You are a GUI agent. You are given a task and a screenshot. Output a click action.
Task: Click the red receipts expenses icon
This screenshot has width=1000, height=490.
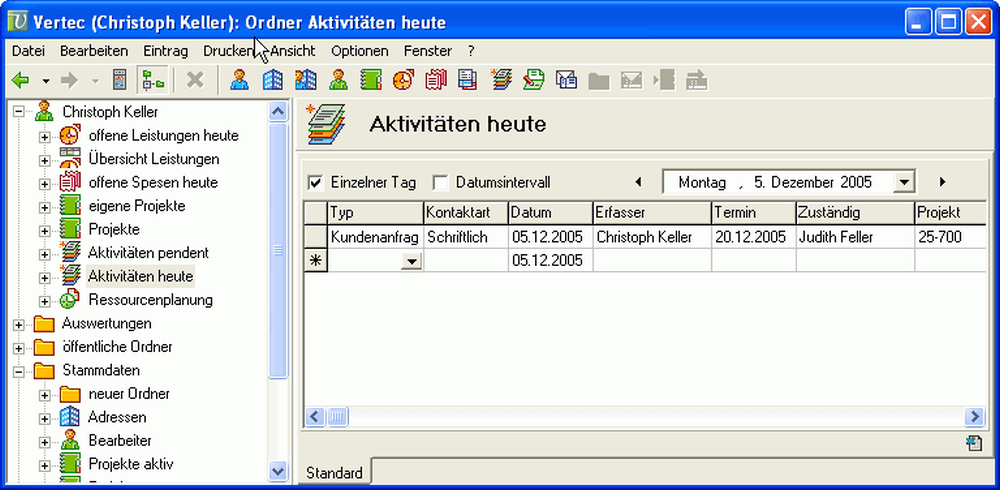click(436, 80)
